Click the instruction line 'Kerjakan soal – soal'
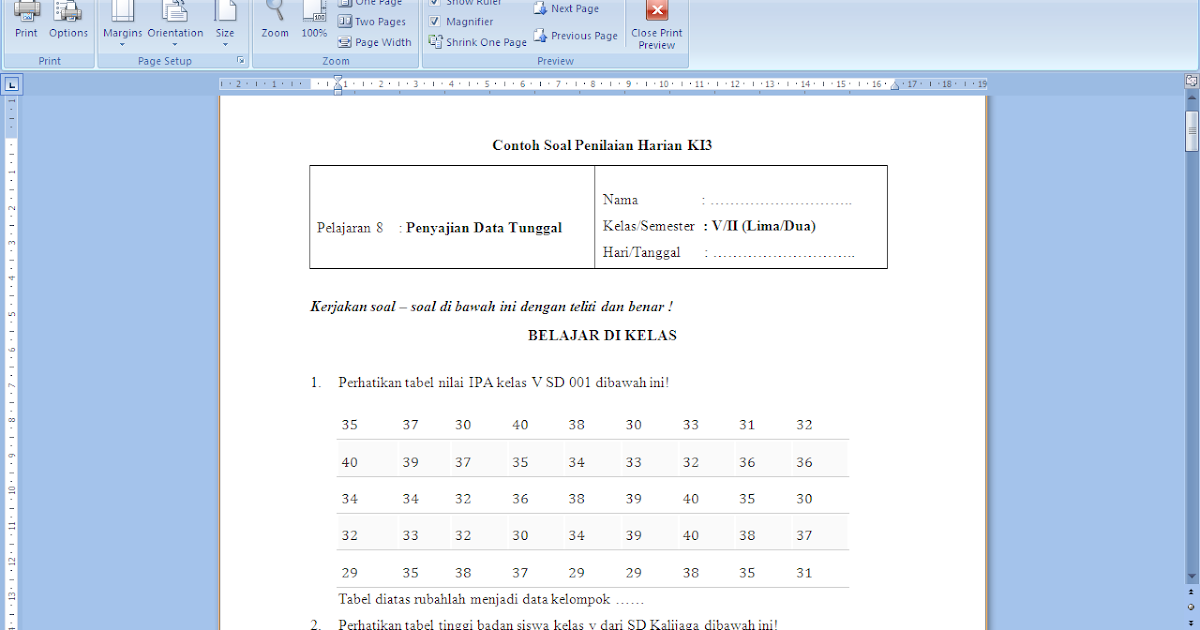 click(491, 307)
